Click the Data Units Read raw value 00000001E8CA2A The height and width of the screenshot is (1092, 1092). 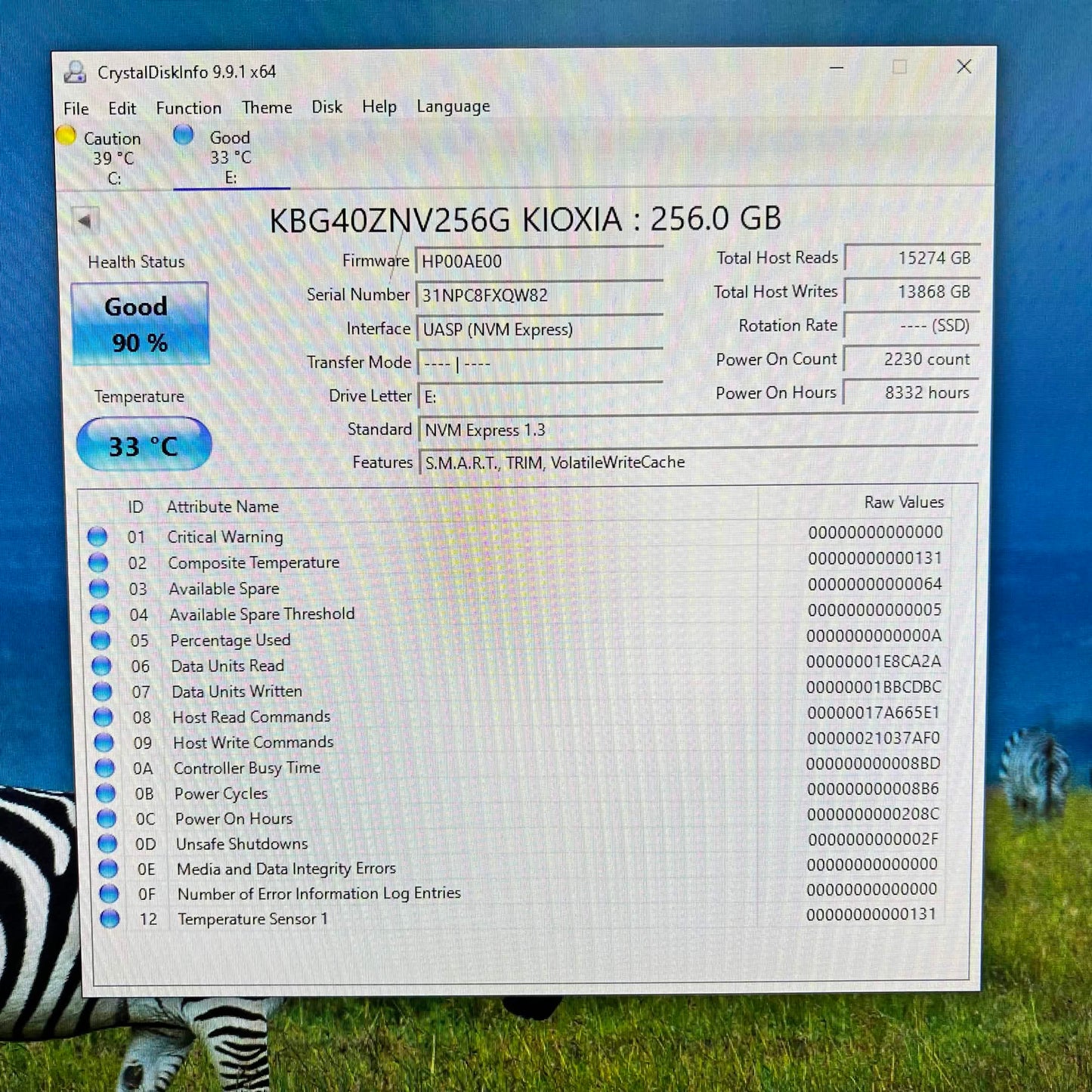coord(874,661)
